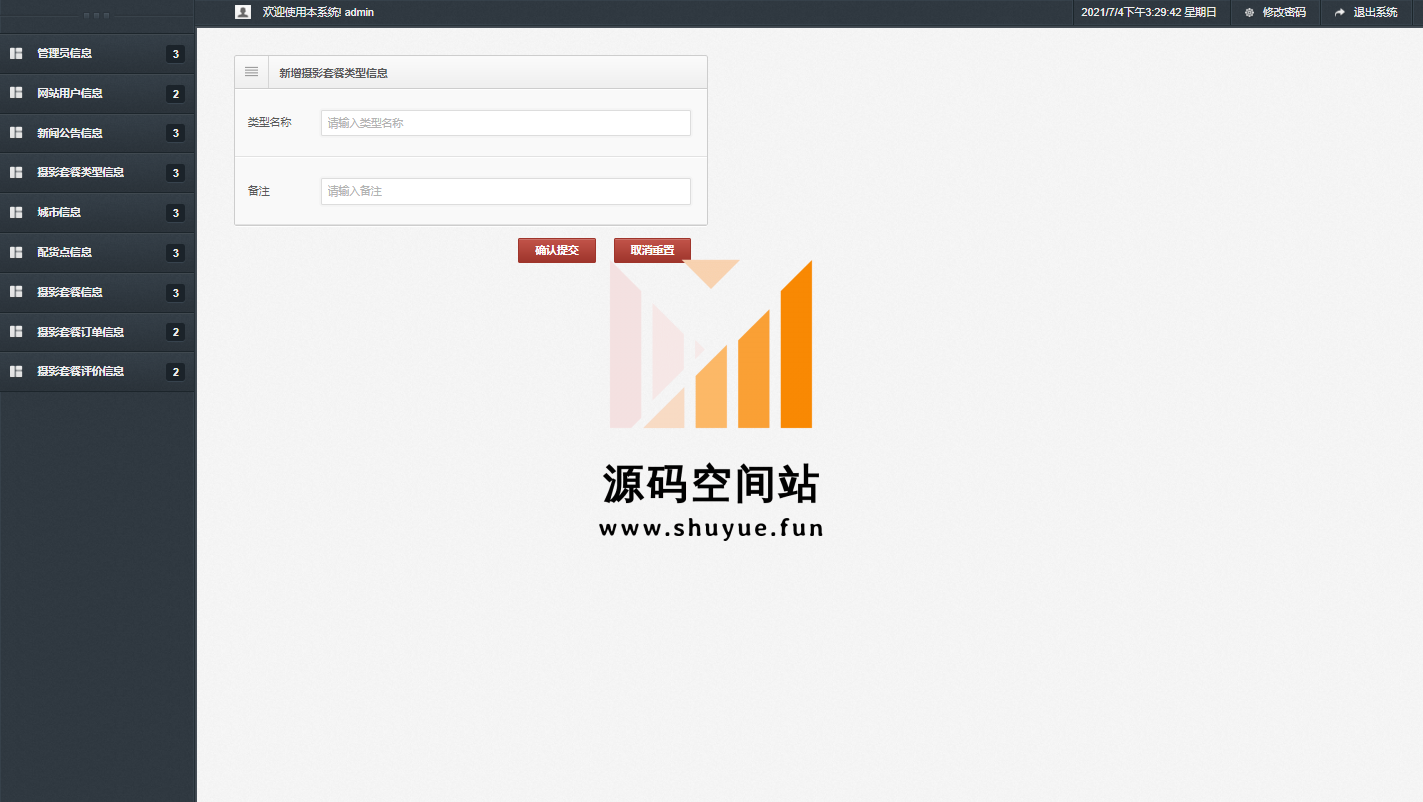Open the 新闻公告信息 menu
The image size is (1423, 802).
pyautogui.click(x=97, y=132)
